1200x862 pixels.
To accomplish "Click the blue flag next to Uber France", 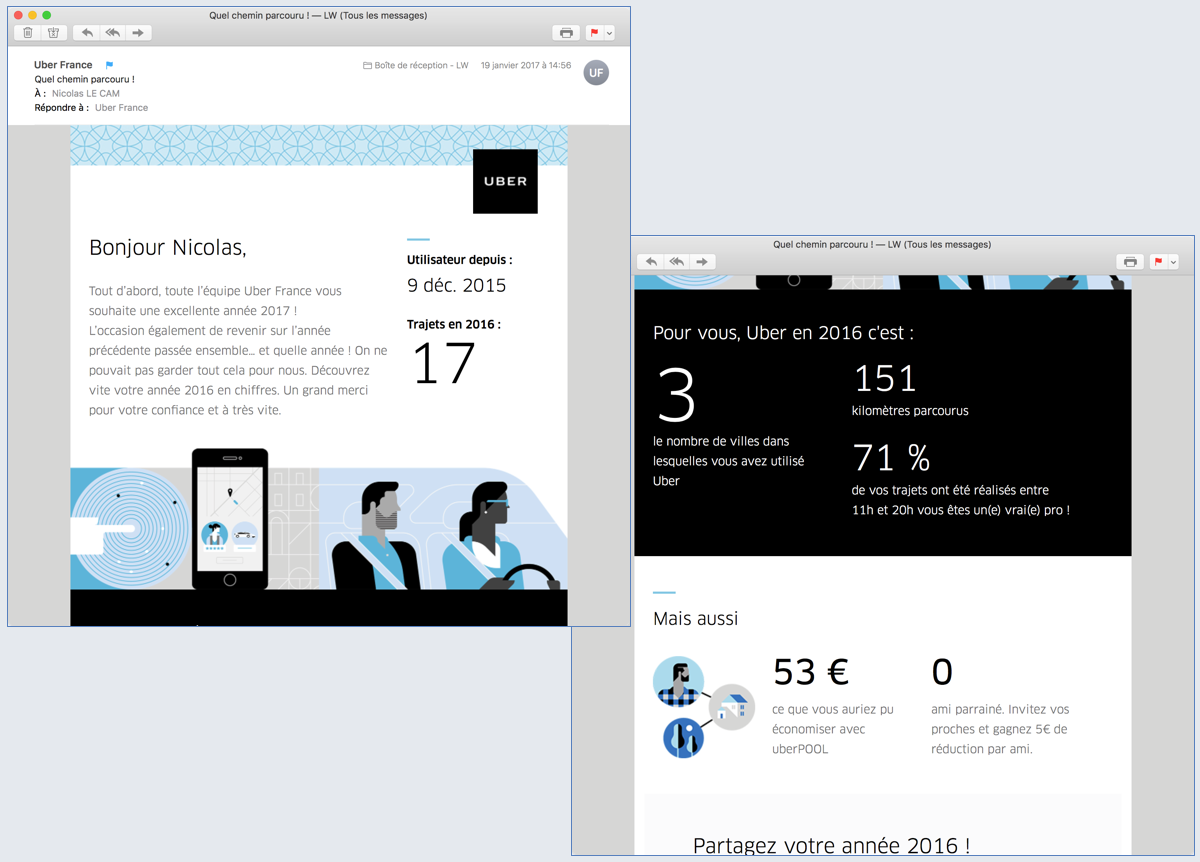I will click(x=109, y=65).
